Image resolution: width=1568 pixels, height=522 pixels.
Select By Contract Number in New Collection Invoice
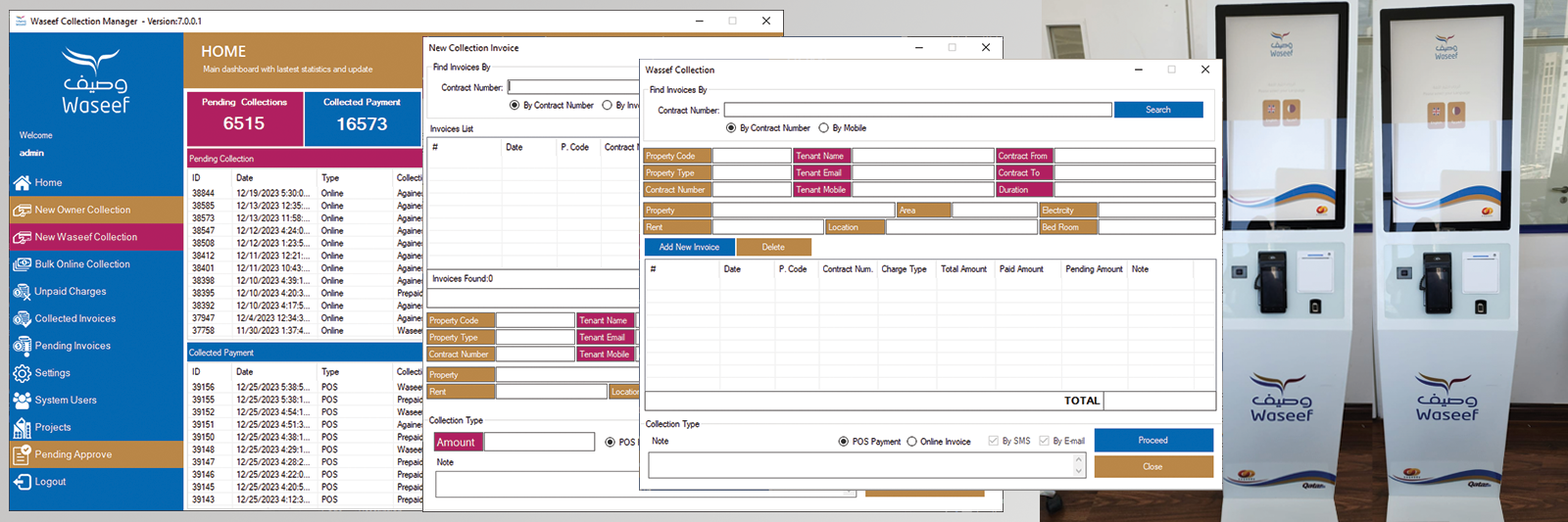pos(514,106)
